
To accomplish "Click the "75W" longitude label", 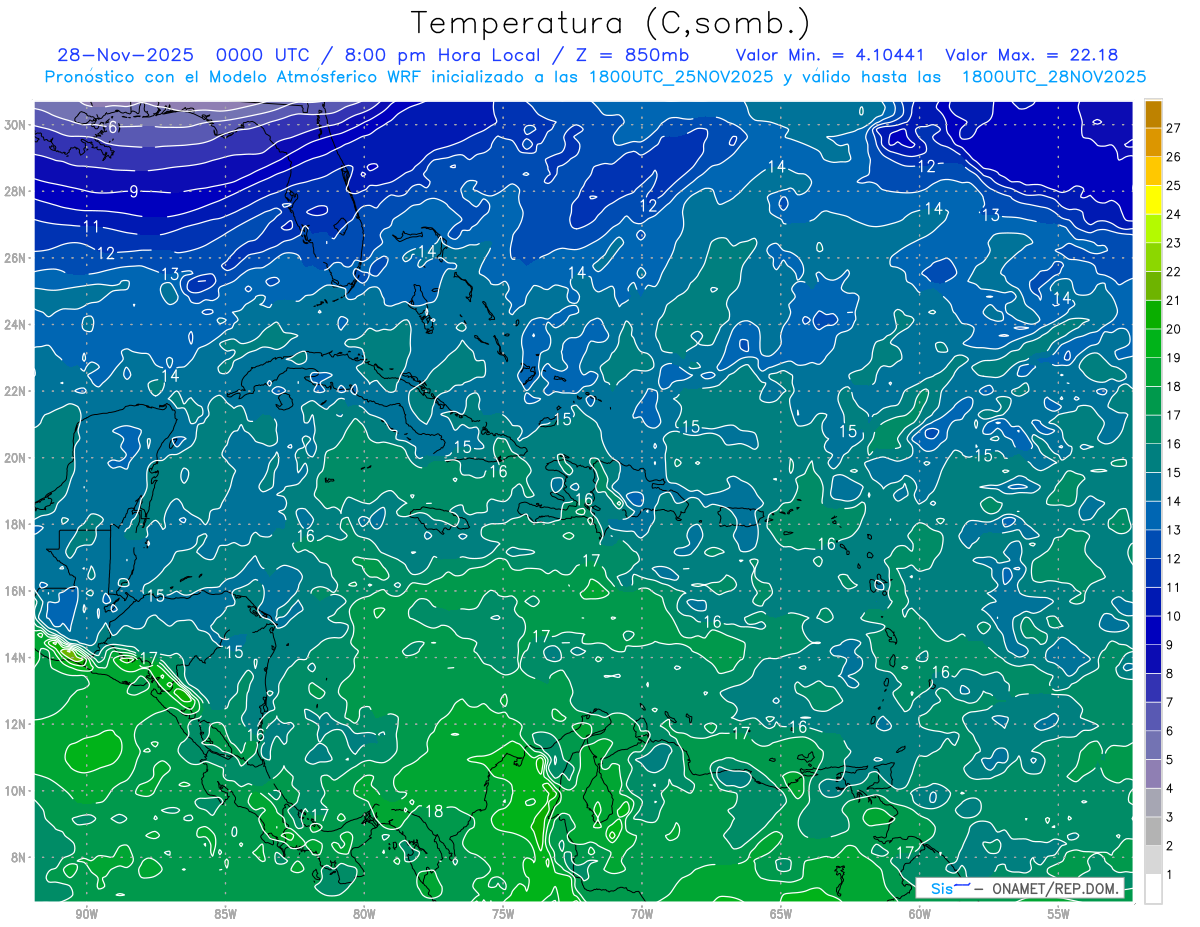I will pyautogui.click(x=503, y=915).
